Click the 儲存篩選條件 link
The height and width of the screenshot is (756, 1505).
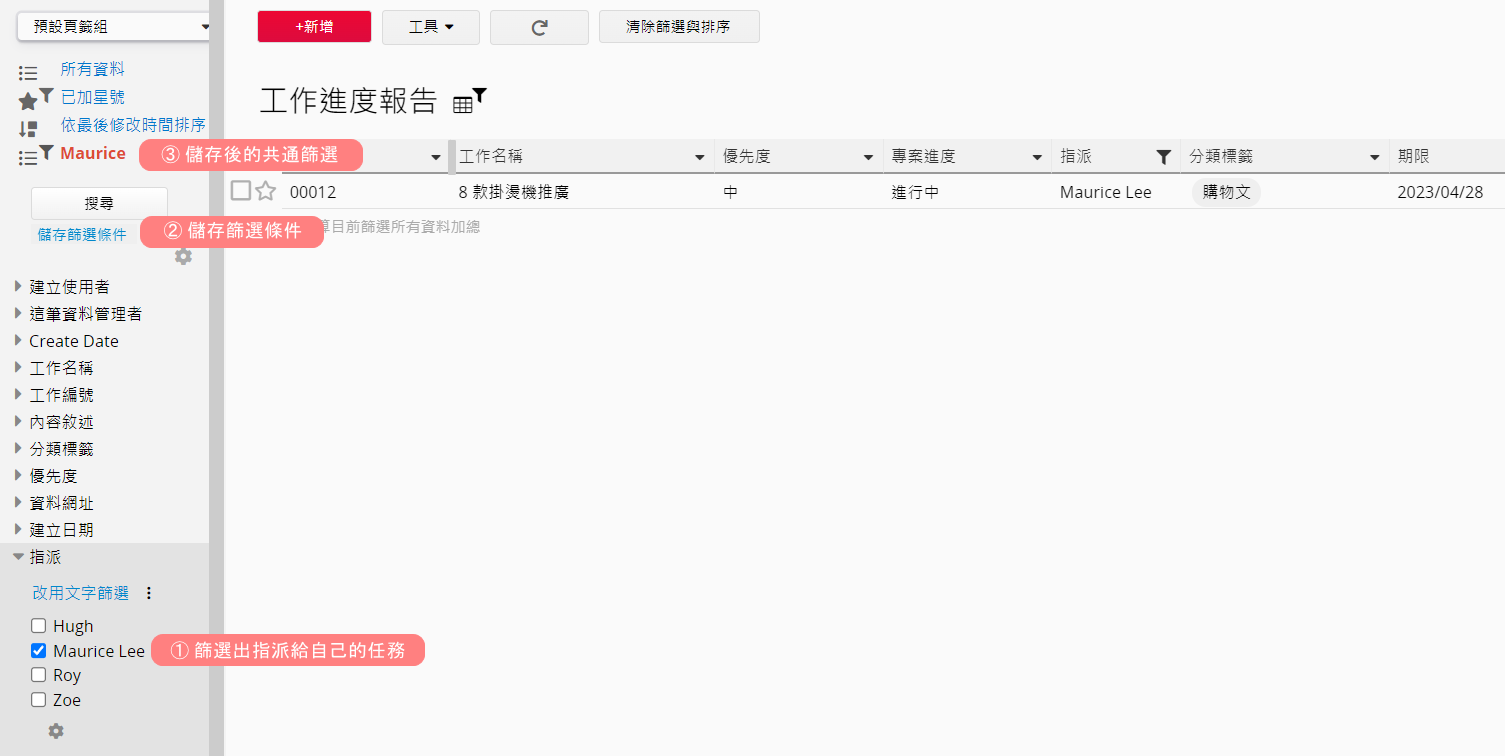[x=82, y=234]
